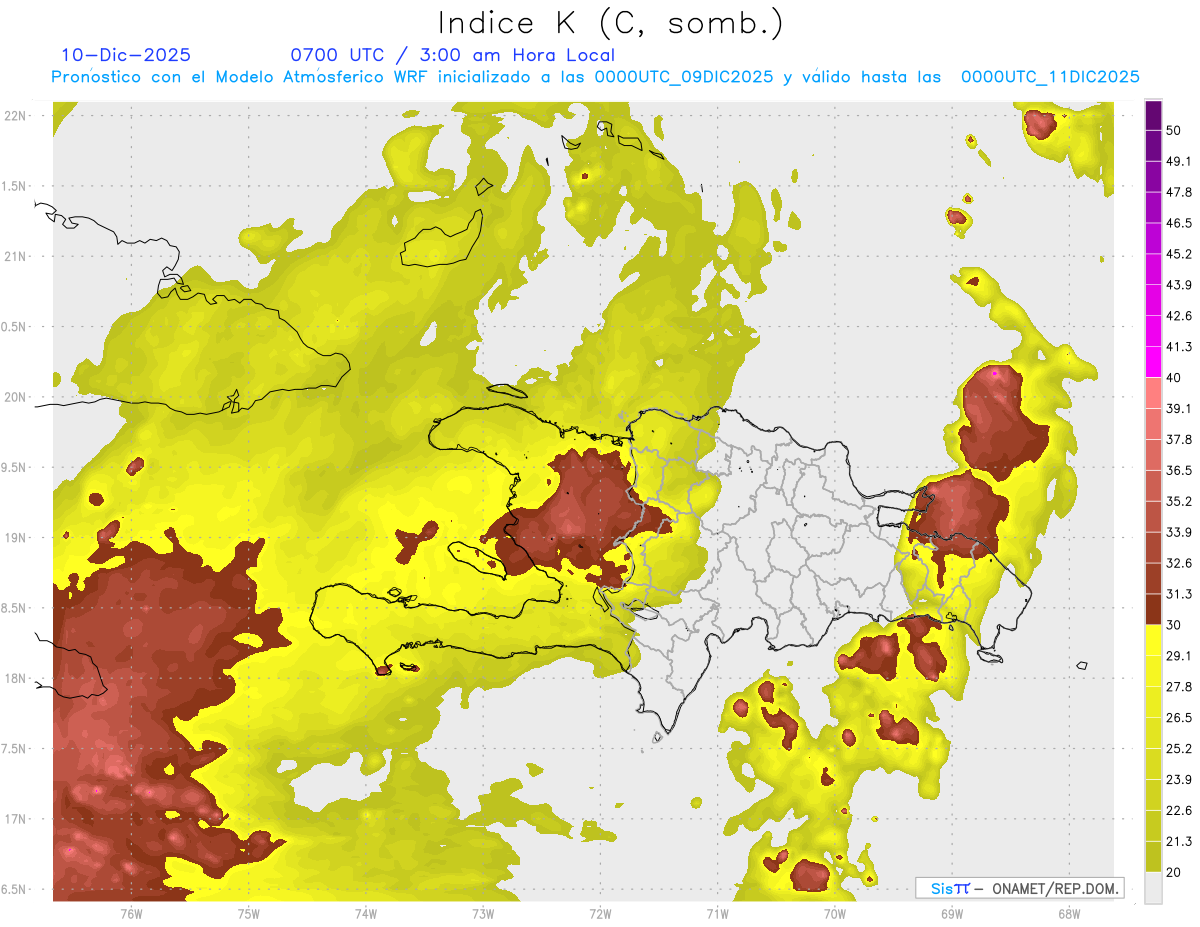
Task: Click the longitude label "73W"
Action: coord(483,913)
